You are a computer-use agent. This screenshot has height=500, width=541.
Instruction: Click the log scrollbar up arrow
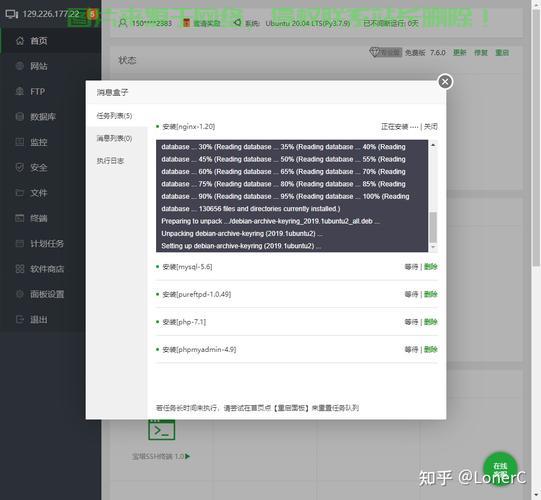pyautogui.click(x=433, y=145)
